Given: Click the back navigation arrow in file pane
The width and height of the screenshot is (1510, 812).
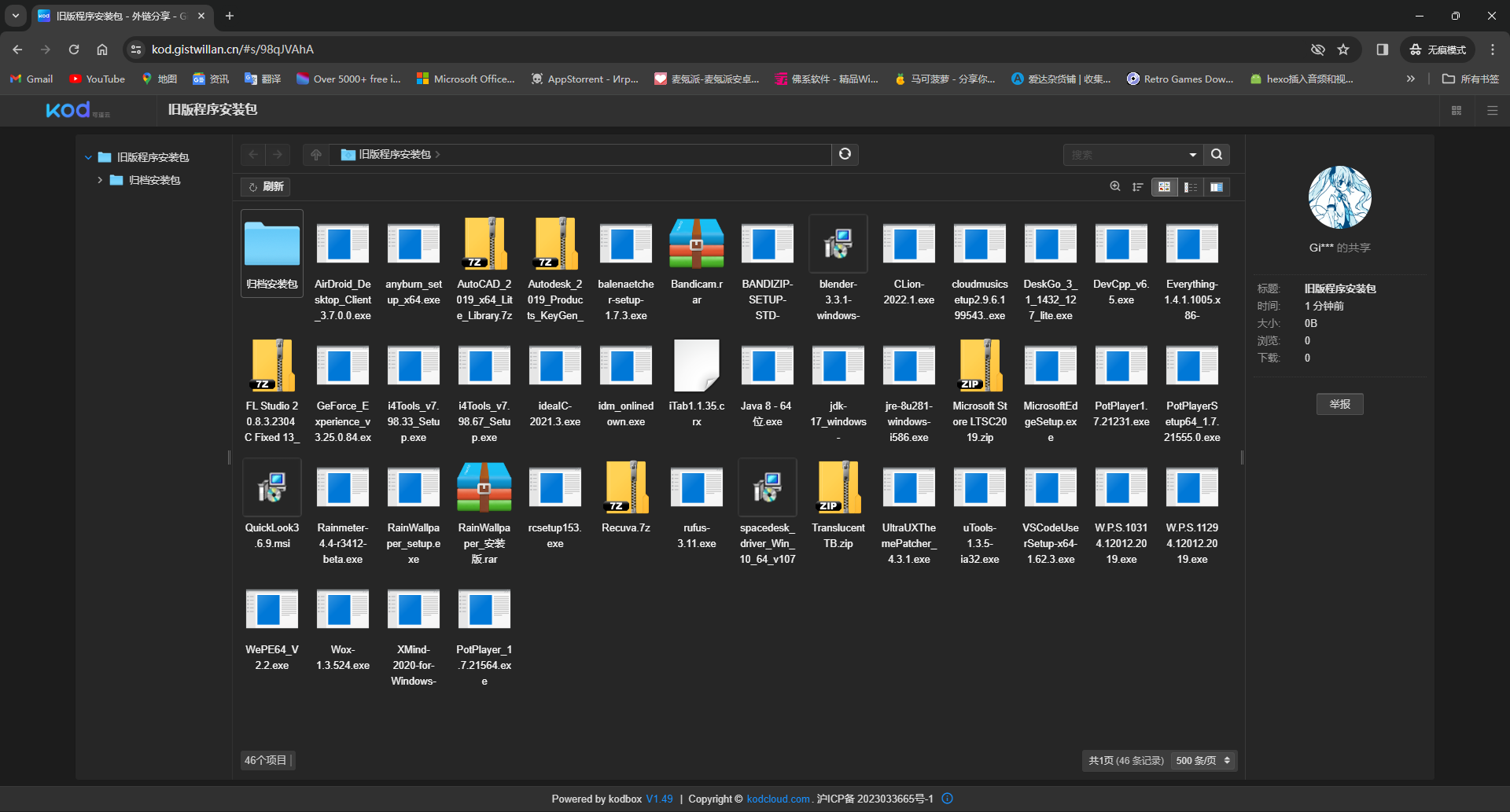Looking at the screenshot, I should pyautogui.click(x=253, y=154).
